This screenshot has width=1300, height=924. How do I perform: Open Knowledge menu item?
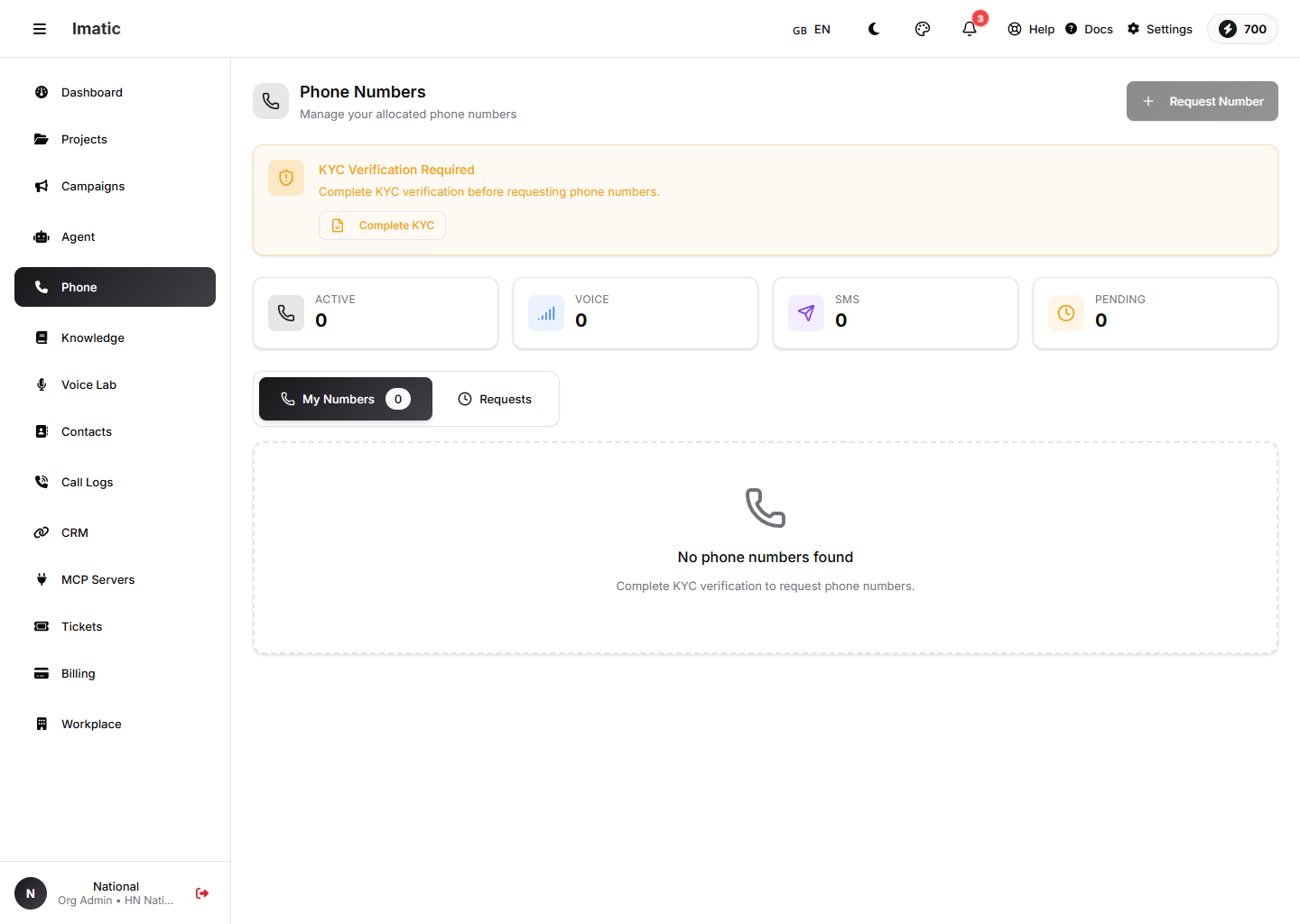pos(115,337)
